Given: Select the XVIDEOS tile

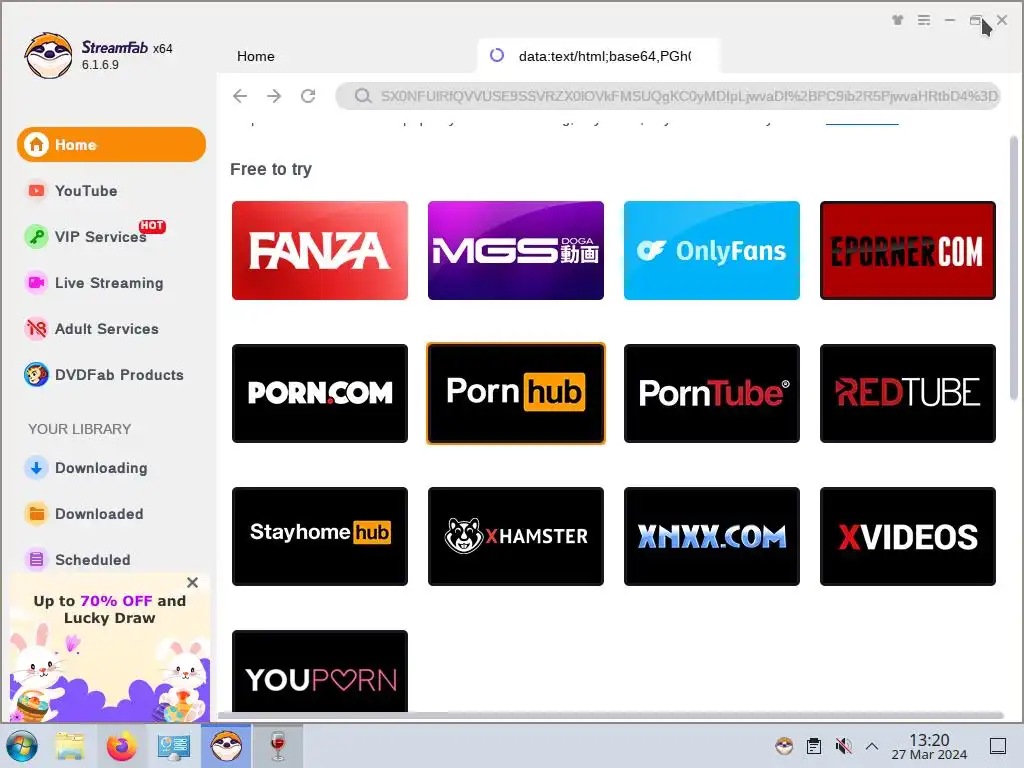Looking at the screenshot, I should coord(908,536).
